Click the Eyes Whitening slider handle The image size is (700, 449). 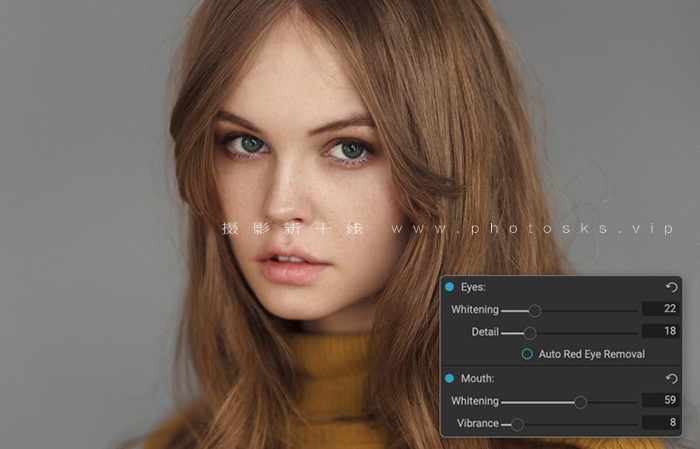535,311
